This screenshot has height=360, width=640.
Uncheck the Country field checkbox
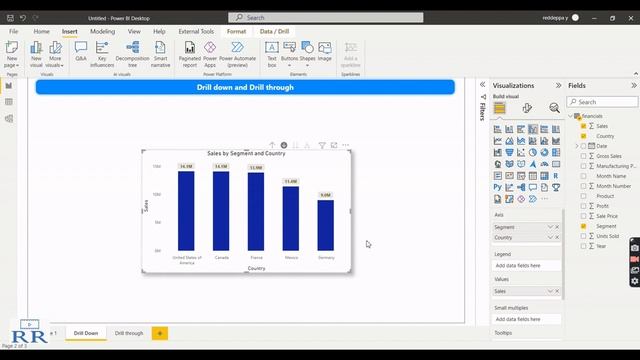583,136
